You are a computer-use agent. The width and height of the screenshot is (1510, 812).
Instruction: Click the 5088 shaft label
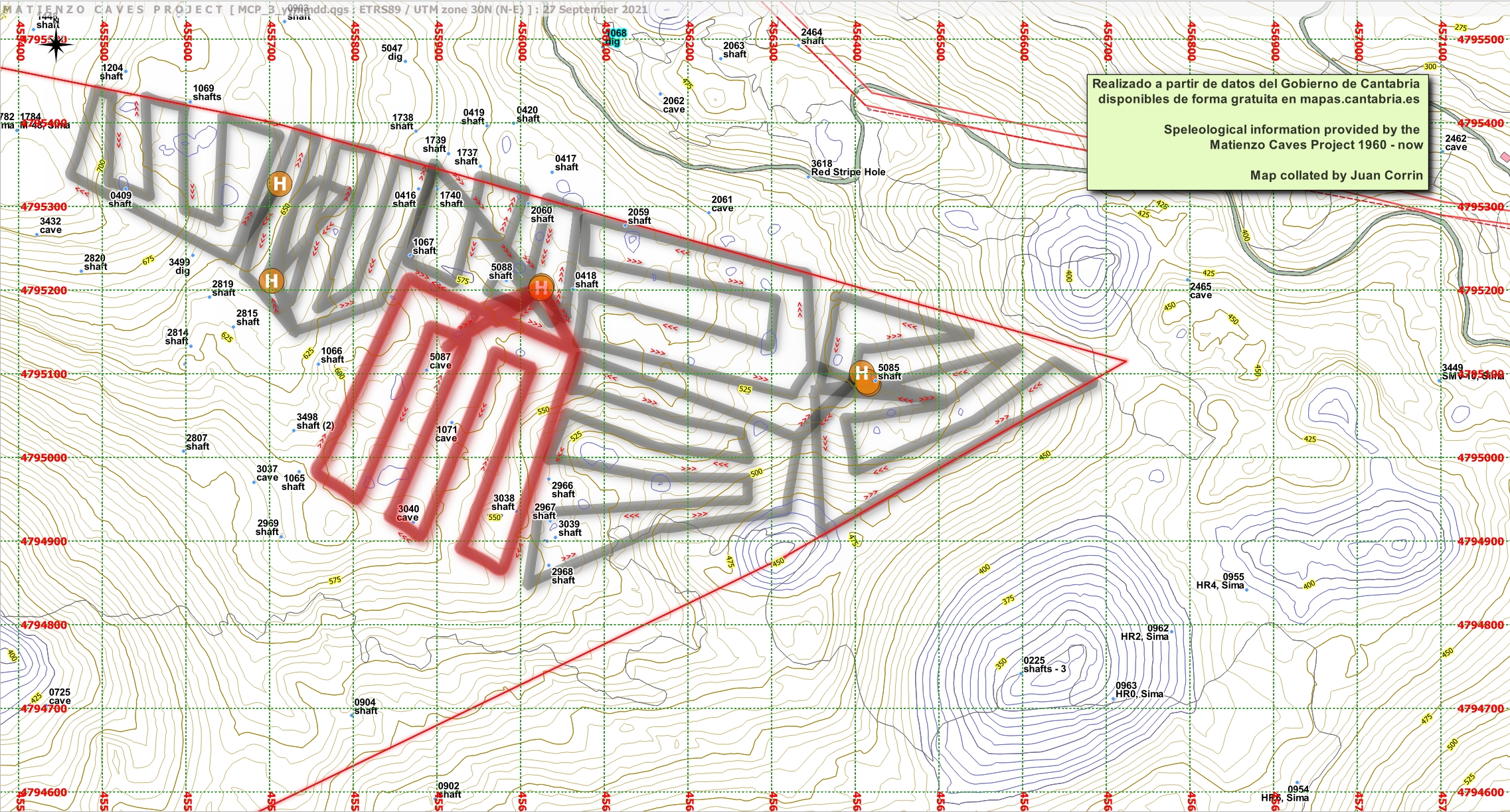coord(501,272)
